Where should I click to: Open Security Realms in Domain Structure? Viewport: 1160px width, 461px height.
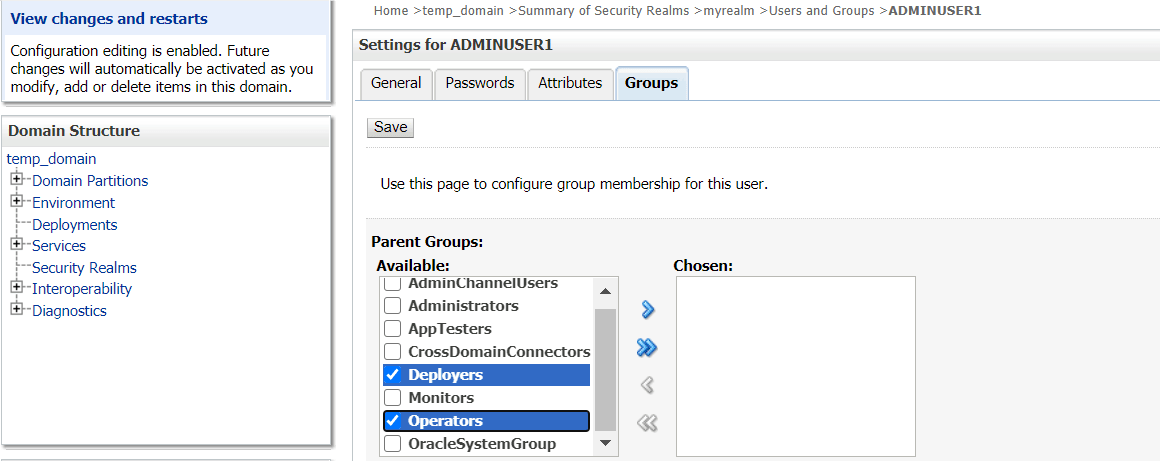click(x=84, y=268)
